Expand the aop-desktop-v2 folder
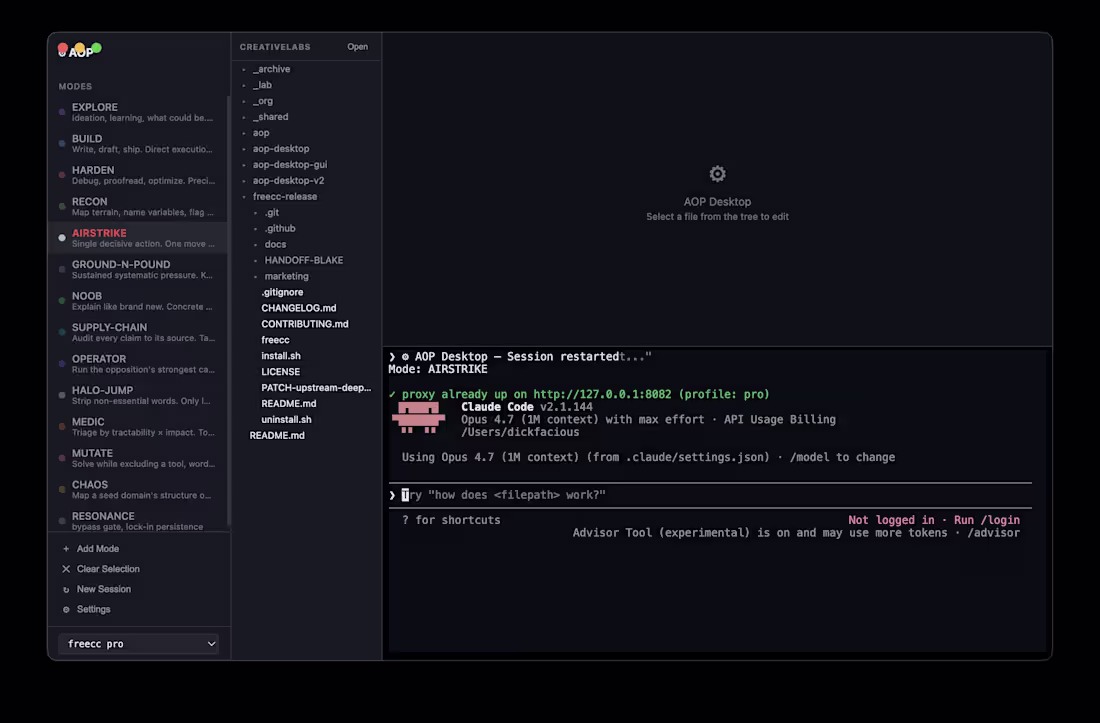Viewport: 1100px width, 723px height. [307, 180]
